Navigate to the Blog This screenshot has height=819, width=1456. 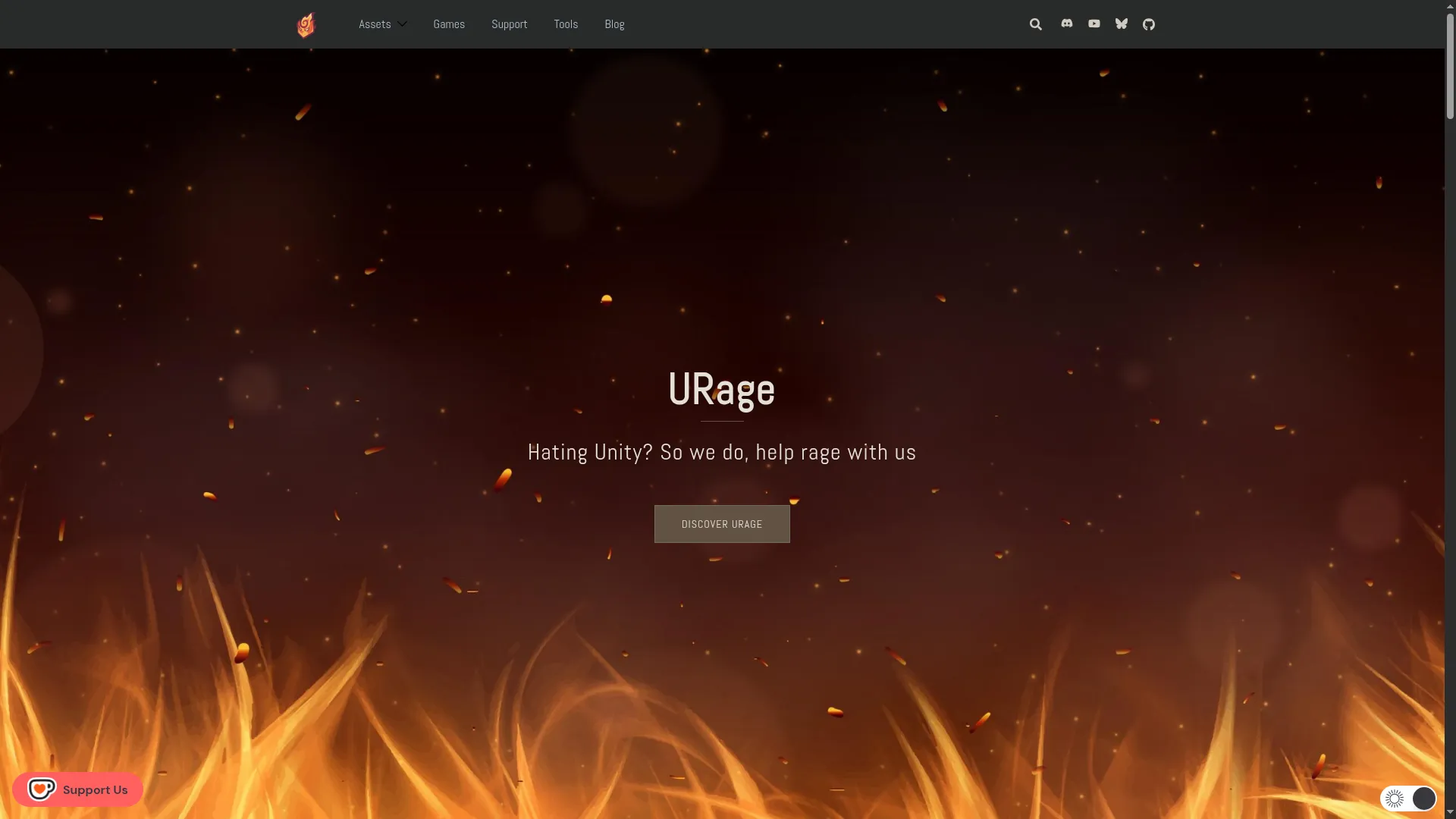[x=615, y=24]
